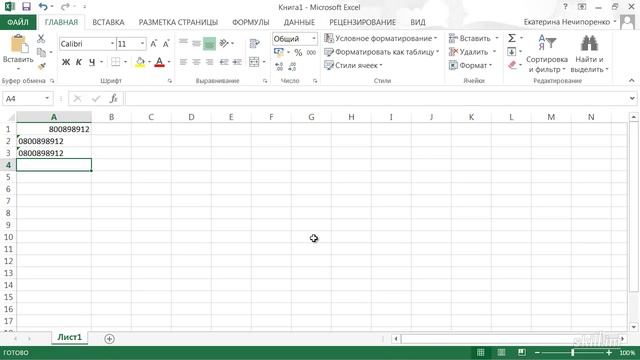Open user account Екатерина Нечипоренко

[567, 22]
